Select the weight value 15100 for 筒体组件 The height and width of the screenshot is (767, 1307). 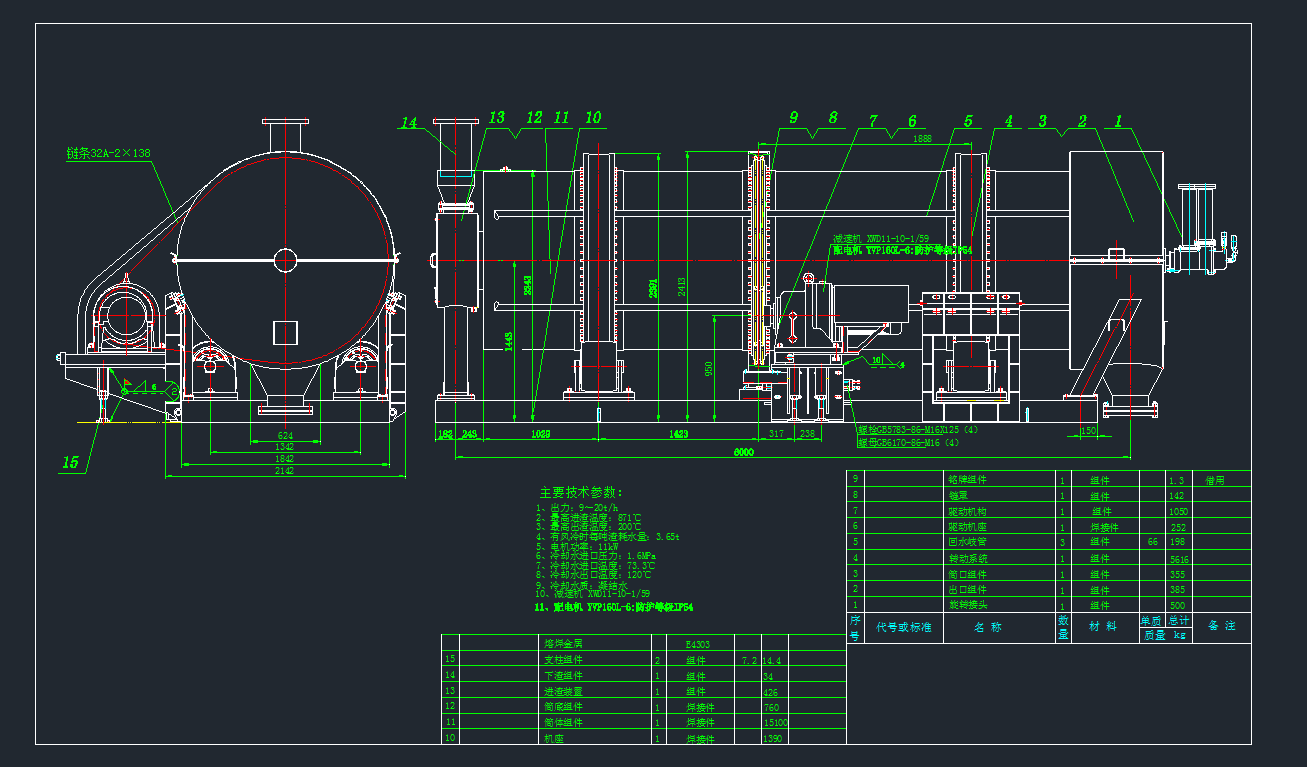(774, 722)
